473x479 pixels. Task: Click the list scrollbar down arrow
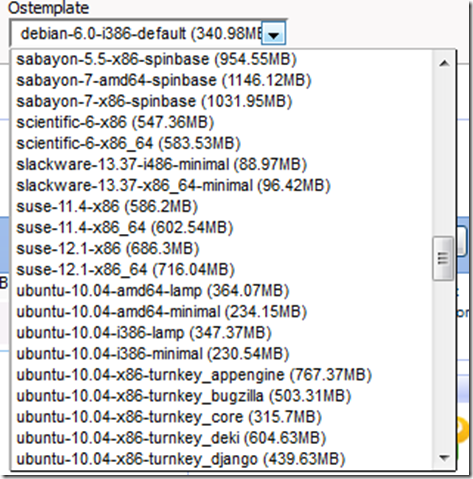444,458
